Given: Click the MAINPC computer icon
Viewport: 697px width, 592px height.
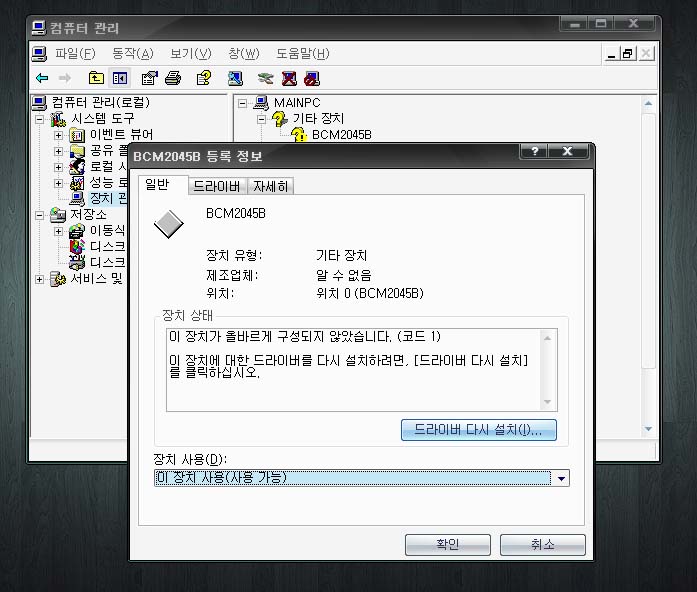Looking at the screenshot, I should (x=261, y=103).
